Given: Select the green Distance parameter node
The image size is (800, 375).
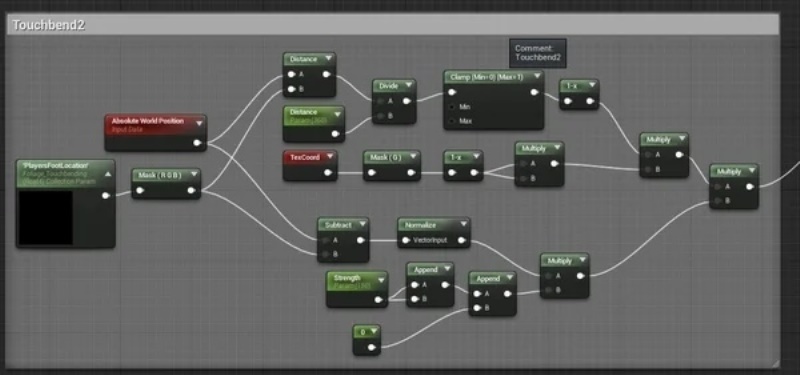Looking at the screenshot, I should [314, 123].
